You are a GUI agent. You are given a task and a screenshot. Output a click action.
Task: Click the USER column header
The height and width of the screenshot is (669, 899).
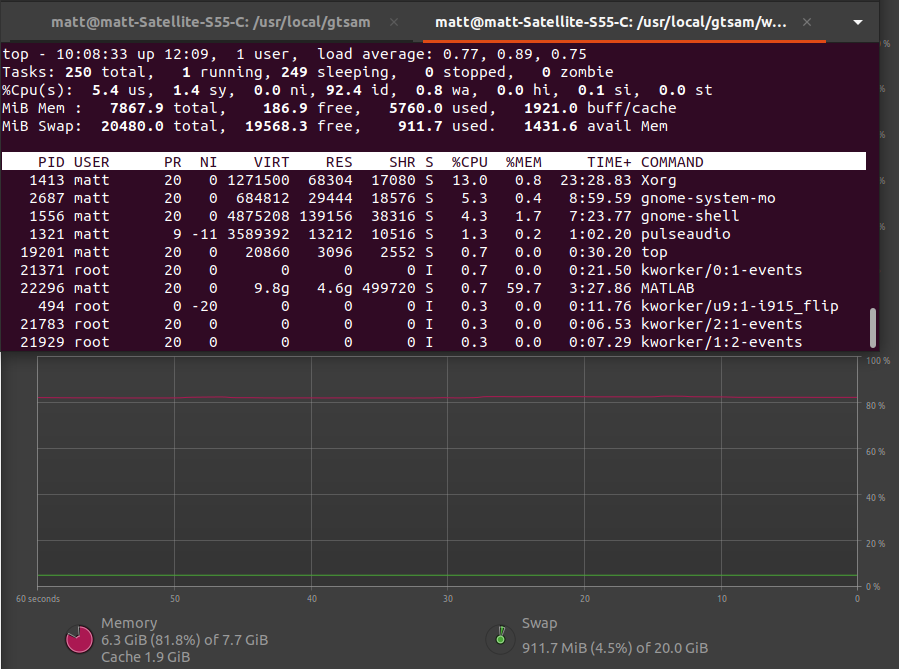point(91,162)
